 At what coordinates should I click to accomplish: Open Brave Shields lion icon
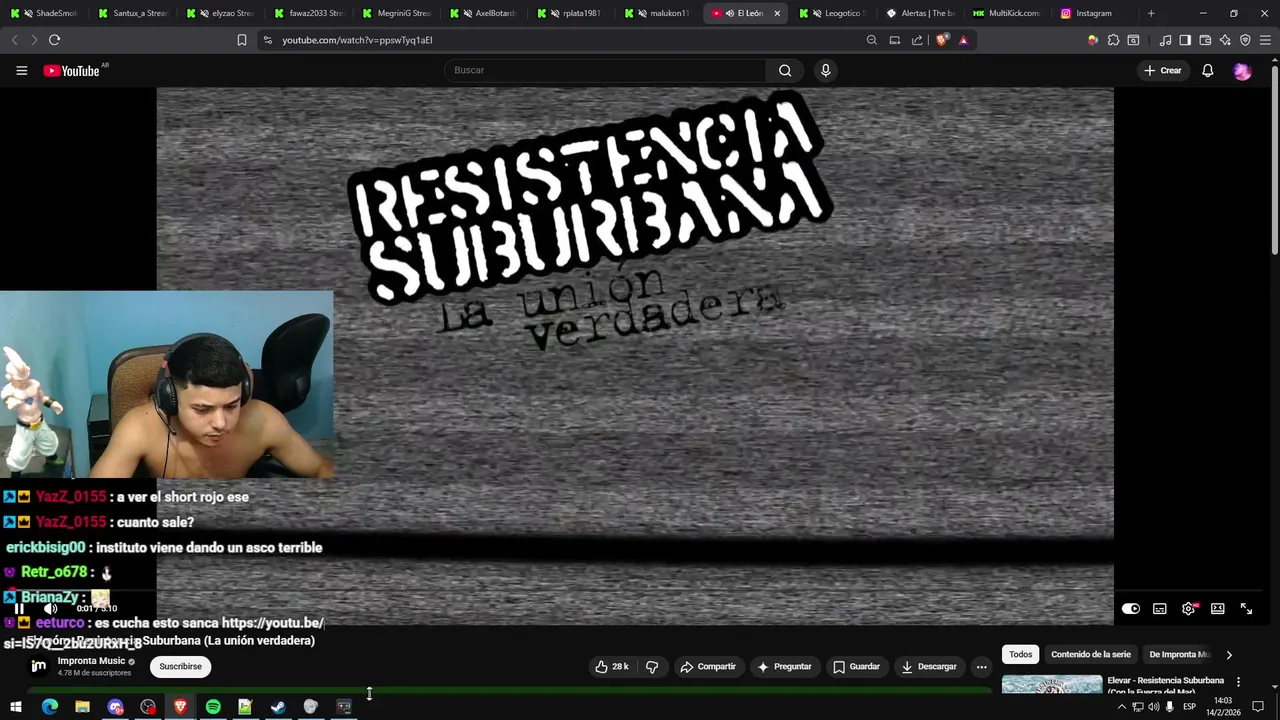[x=941, y=40]
